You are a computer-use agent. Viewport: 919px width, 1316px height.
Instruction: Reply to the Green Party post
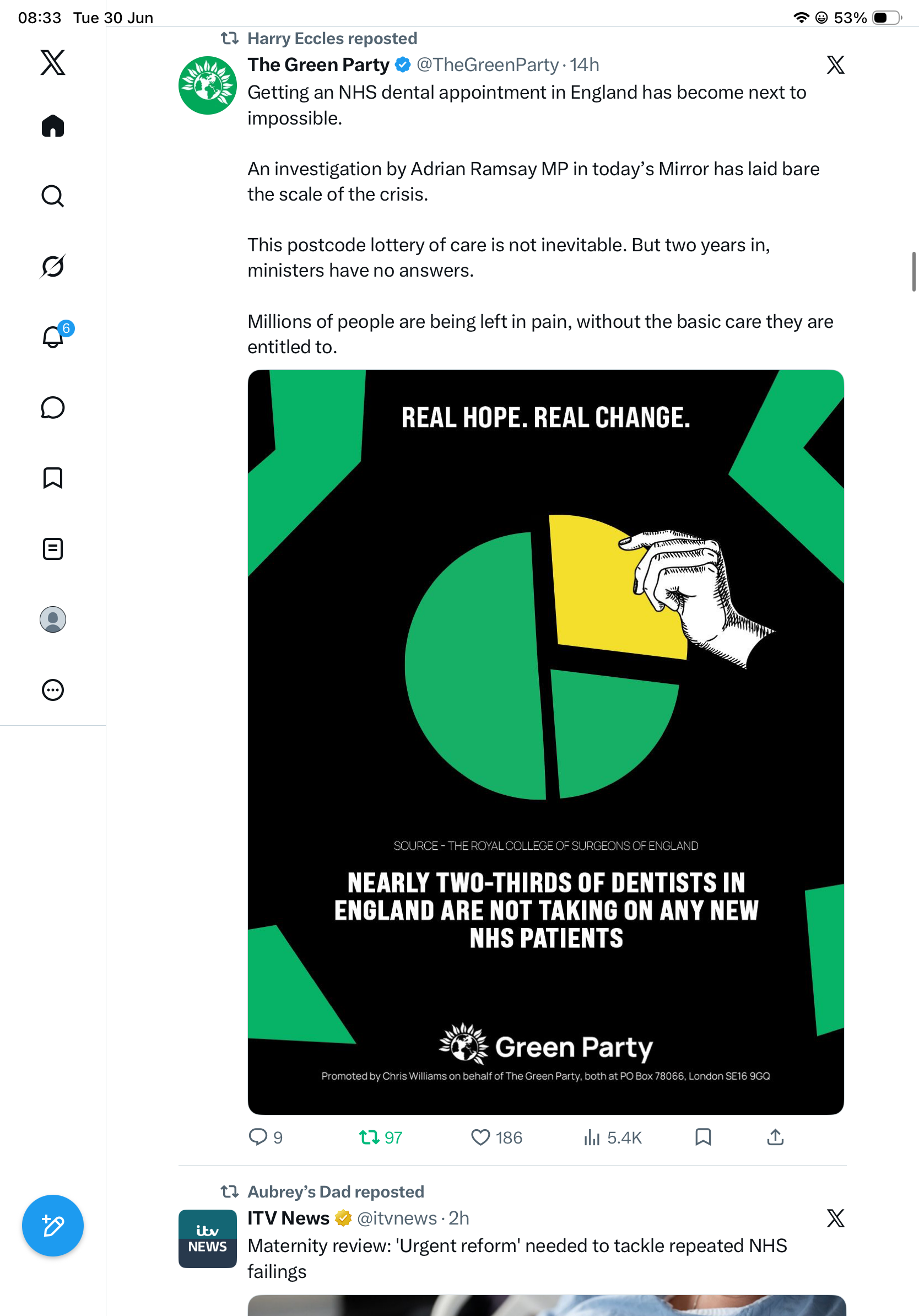(265, 1137)
